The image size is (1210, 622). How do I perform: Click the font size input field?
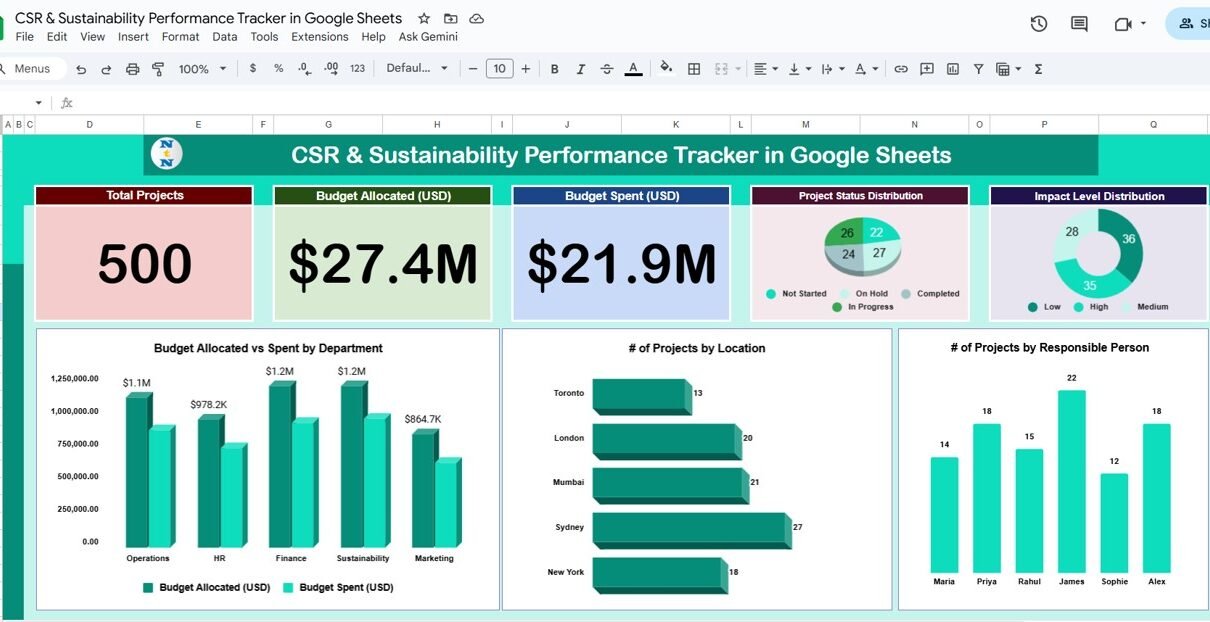[x=499, y=69]
